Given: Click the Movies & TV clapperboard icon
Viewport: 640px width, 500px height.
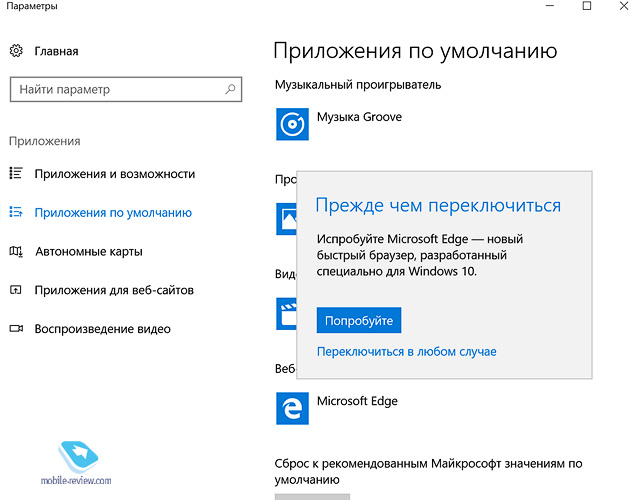Looking at the screenshot, I should point(286,313).
